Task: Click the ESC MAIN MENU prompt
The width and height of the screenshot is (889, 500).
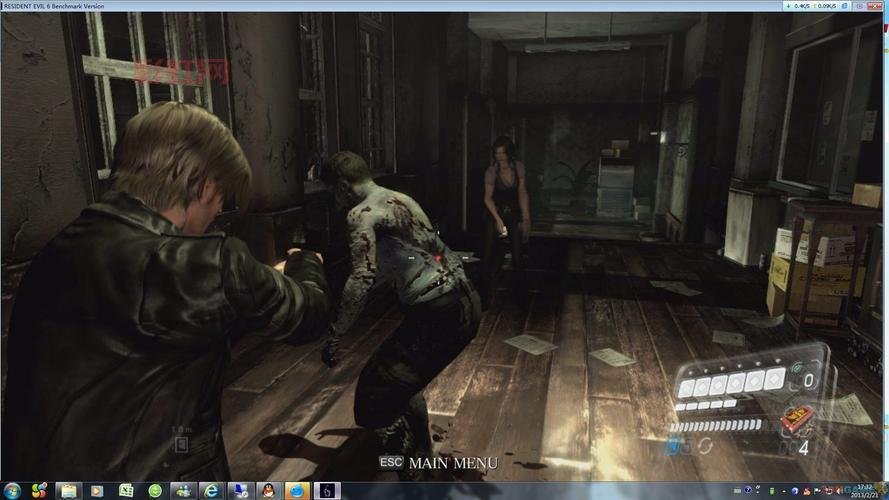Action: [438, 463]
